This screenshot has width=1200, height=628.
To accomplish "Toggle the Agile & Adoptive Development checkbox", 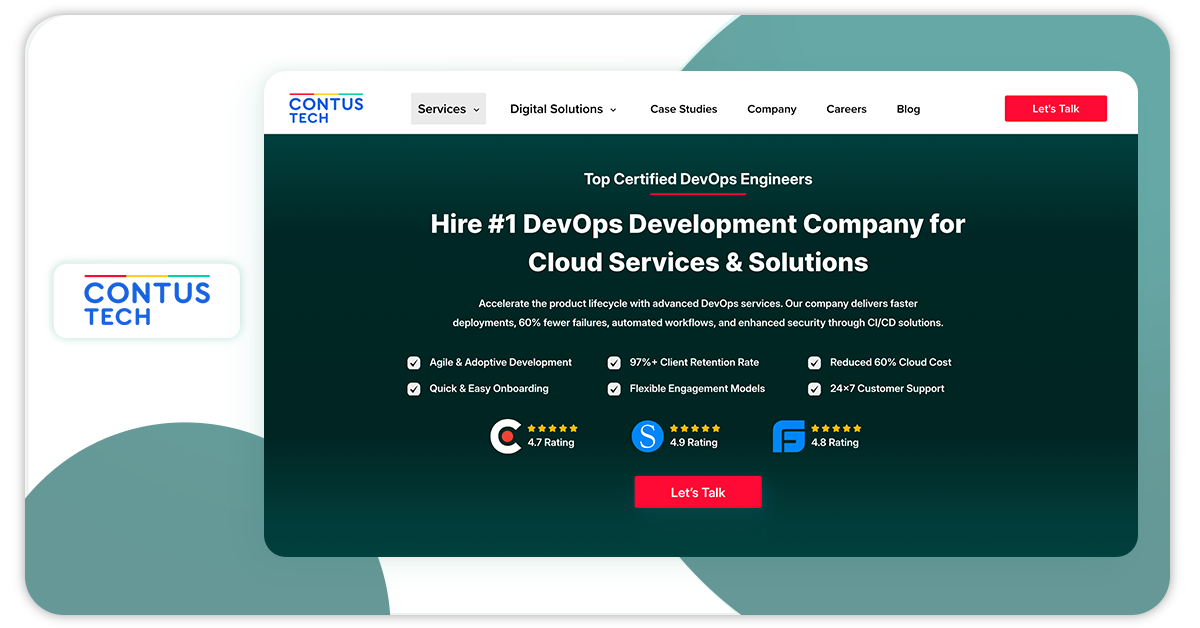I will pyautogui.click(x=414, y=363).
